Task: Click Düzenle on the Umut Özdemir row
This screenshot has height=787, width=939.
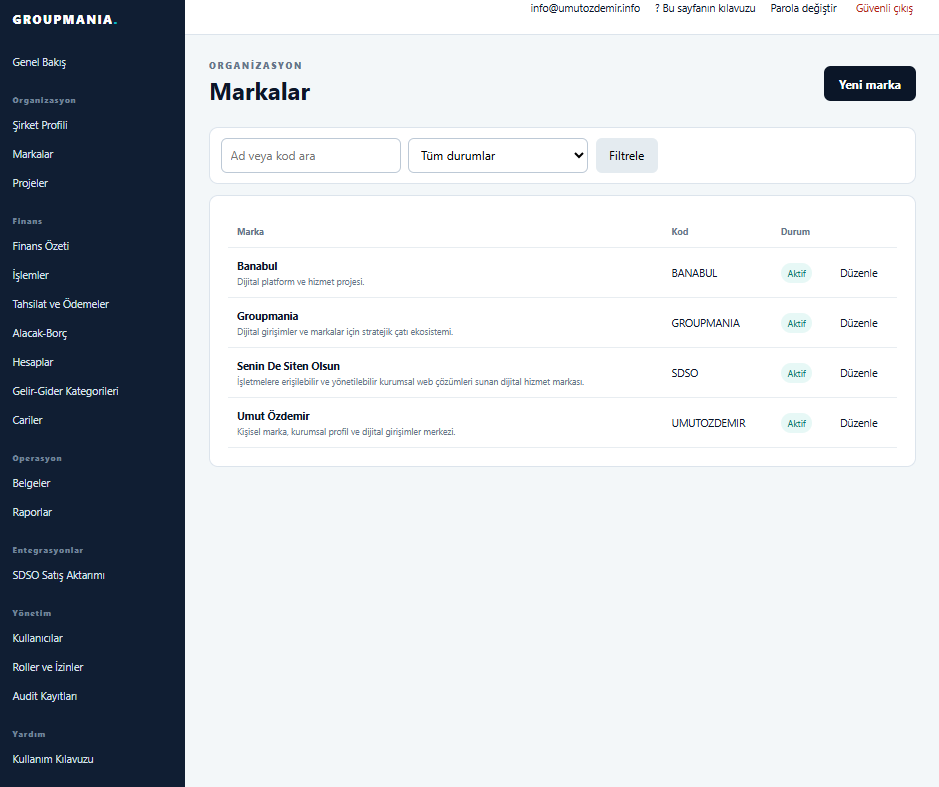Action: pyautogui.click(x=859, y=423)
